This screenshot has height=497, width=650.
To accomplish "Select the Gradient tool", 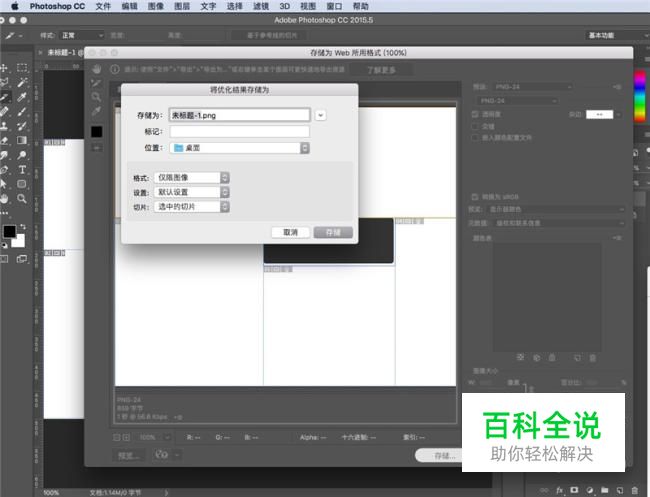I will click(x=22, y=141).
